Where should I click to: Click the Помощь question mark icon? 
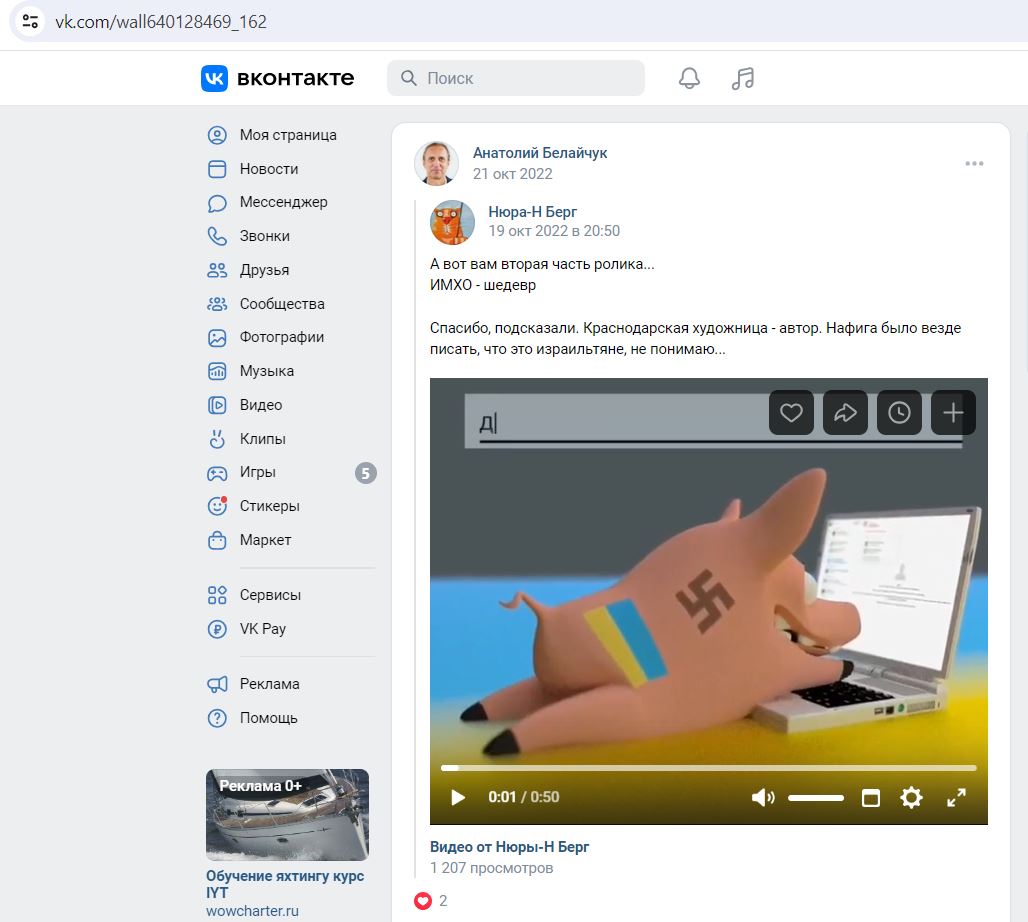(x=217, y=718)
